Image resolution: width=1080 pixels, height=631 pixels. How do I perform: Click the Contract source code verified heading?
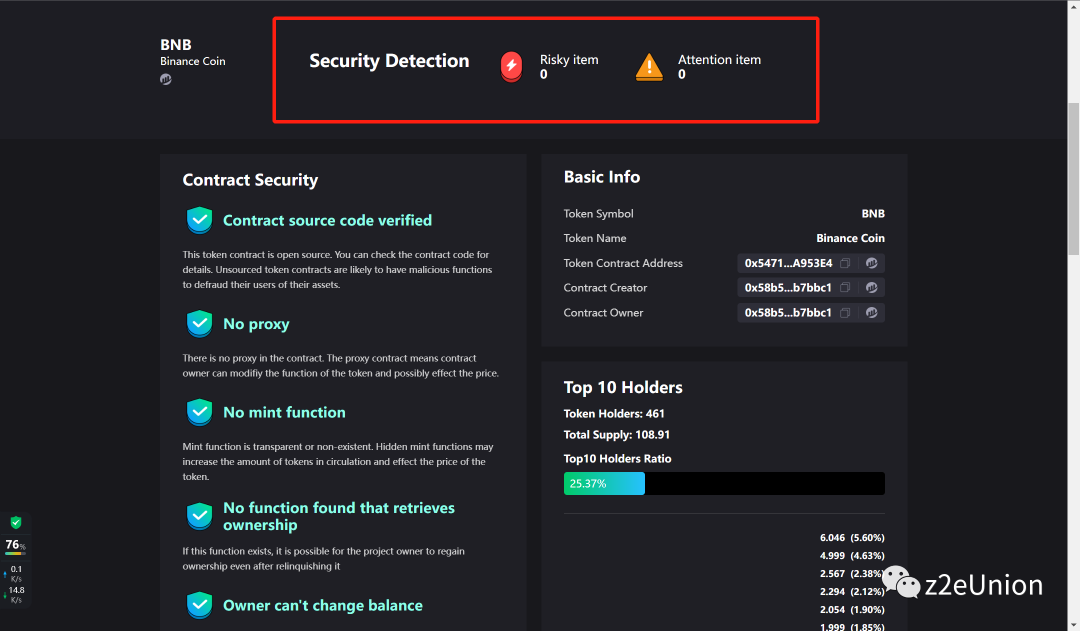pos(327,220)
